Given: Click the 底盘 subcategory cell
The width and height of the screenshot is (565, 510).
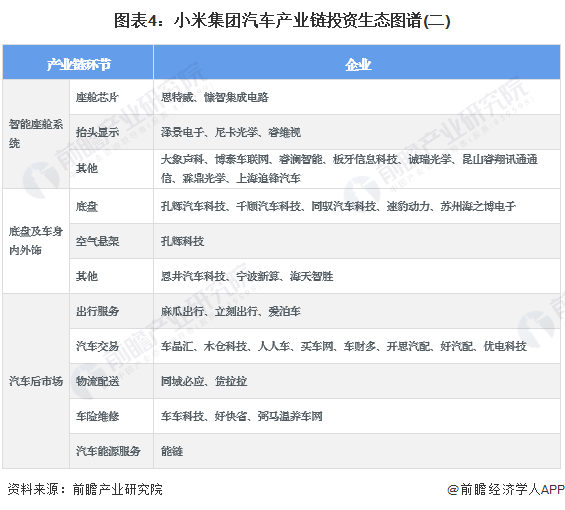Looking at the screenshot, I should pos(111,206).
